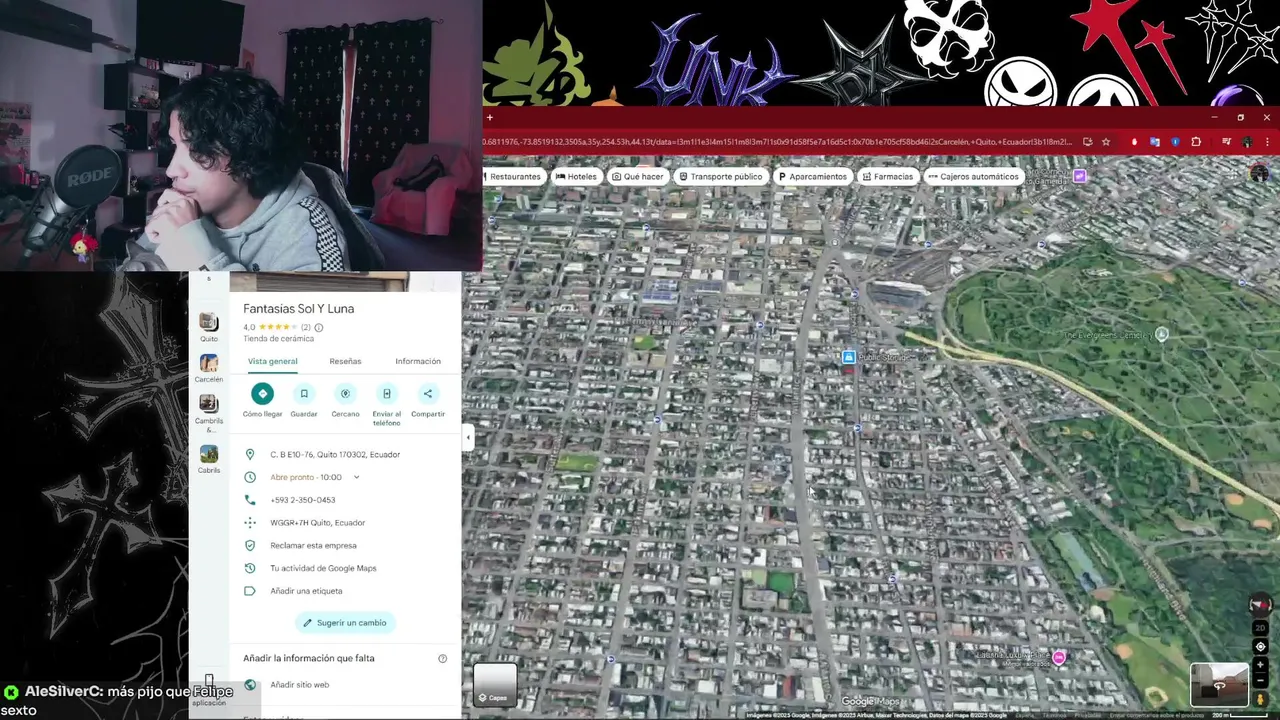Click The Evergreens Cemetery map pin
Image resolution: width=1280 pixels, height=720 pixels.
point(1161,335)
